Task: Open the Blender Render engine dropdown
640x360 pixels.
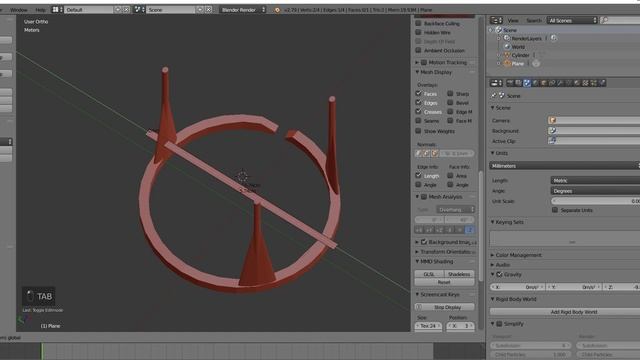Action: tap(242, 9)
